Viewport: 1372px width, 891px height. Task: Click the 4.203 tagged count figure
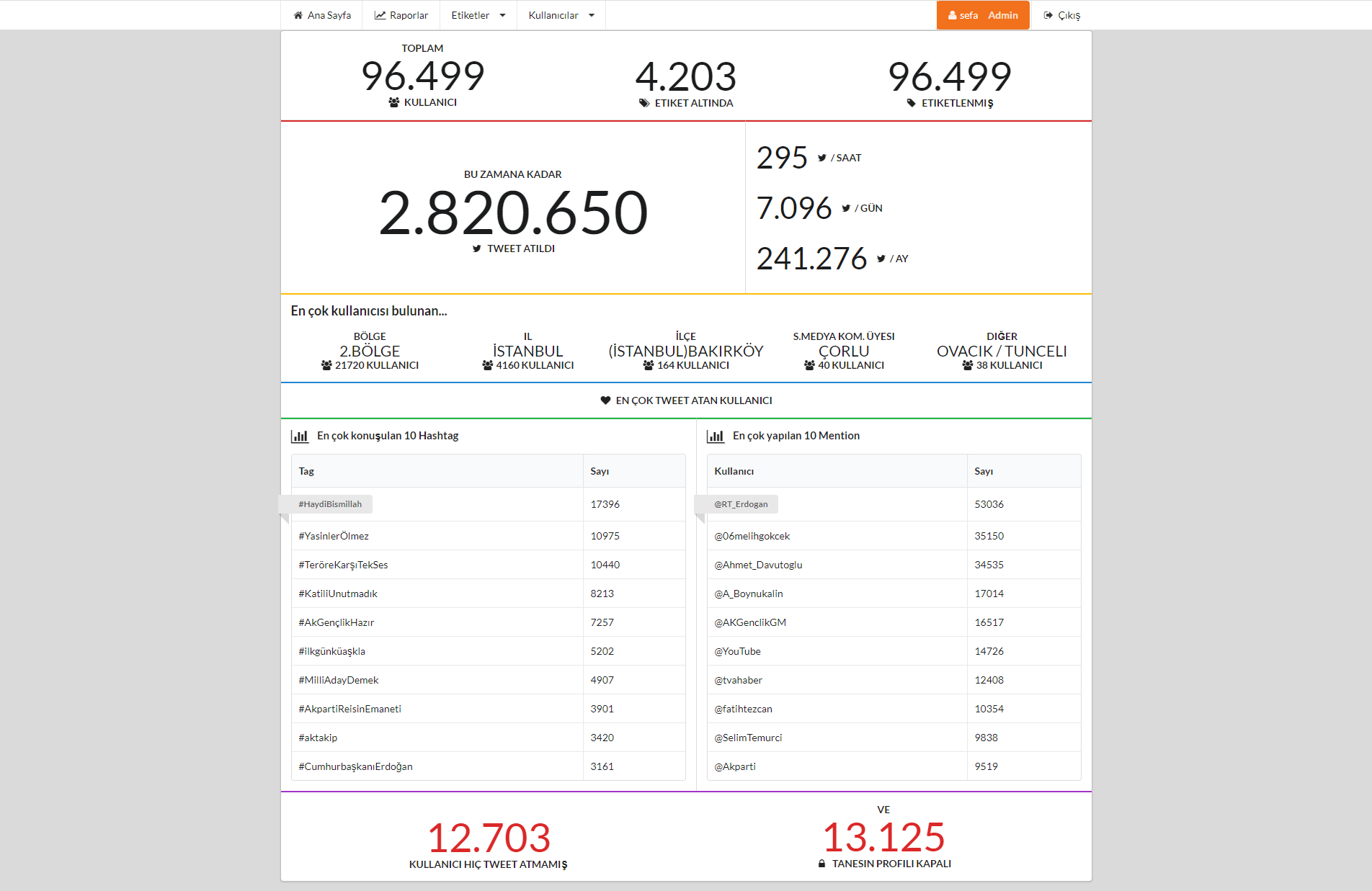point(685,76)
